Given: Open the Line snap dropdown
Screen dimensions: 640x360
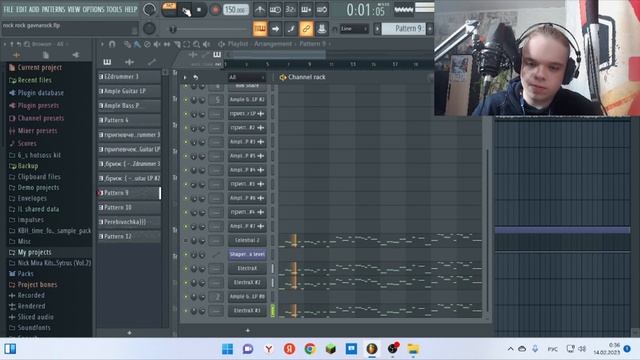Looking at the screenshot, I should [x=354, y=29].
